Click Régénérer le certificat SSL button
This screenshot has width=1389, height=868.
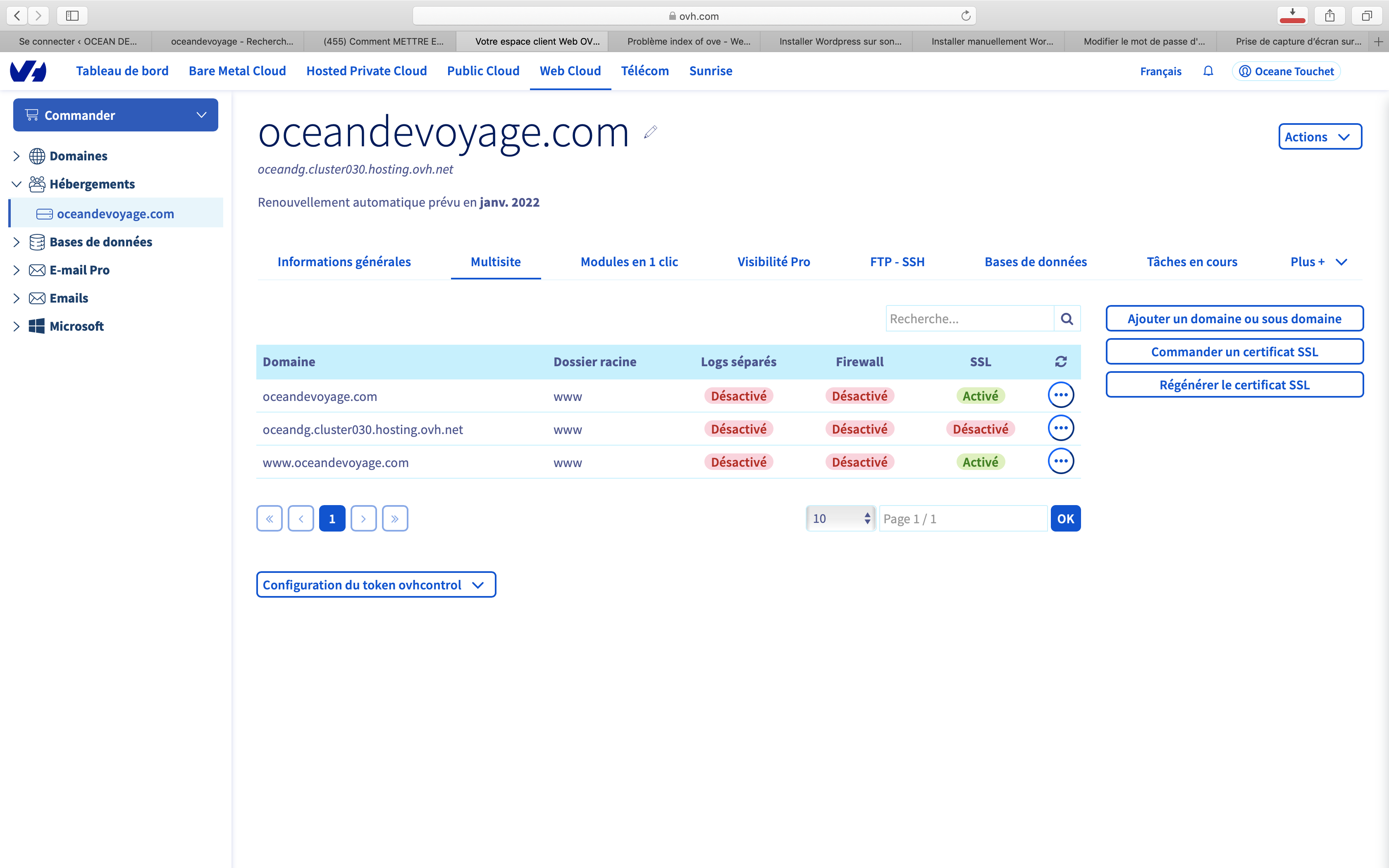click(1235, 385)
